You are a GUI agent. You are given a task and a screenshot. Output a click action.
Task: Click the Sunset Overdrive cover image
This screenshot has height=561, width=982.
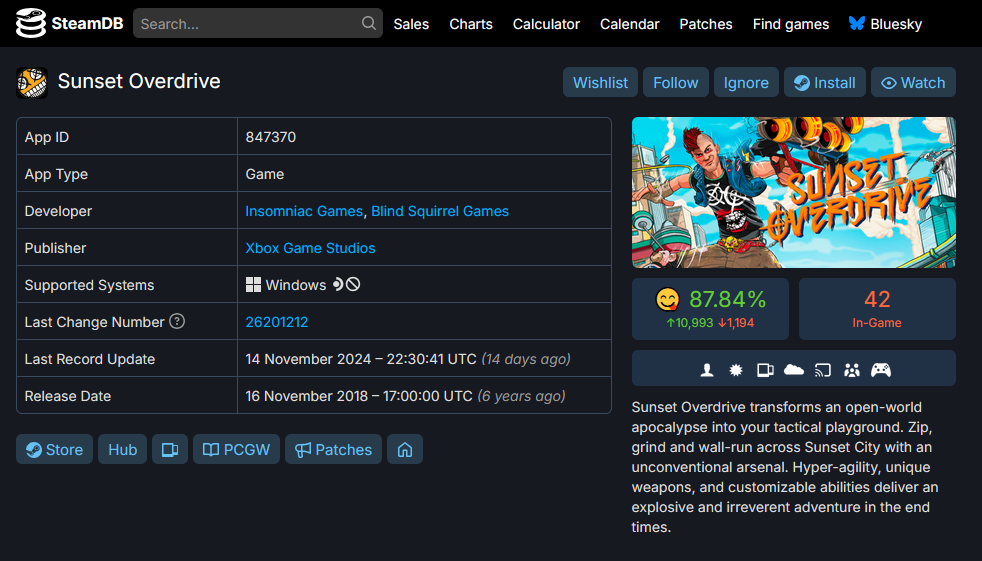pos(793,192)
